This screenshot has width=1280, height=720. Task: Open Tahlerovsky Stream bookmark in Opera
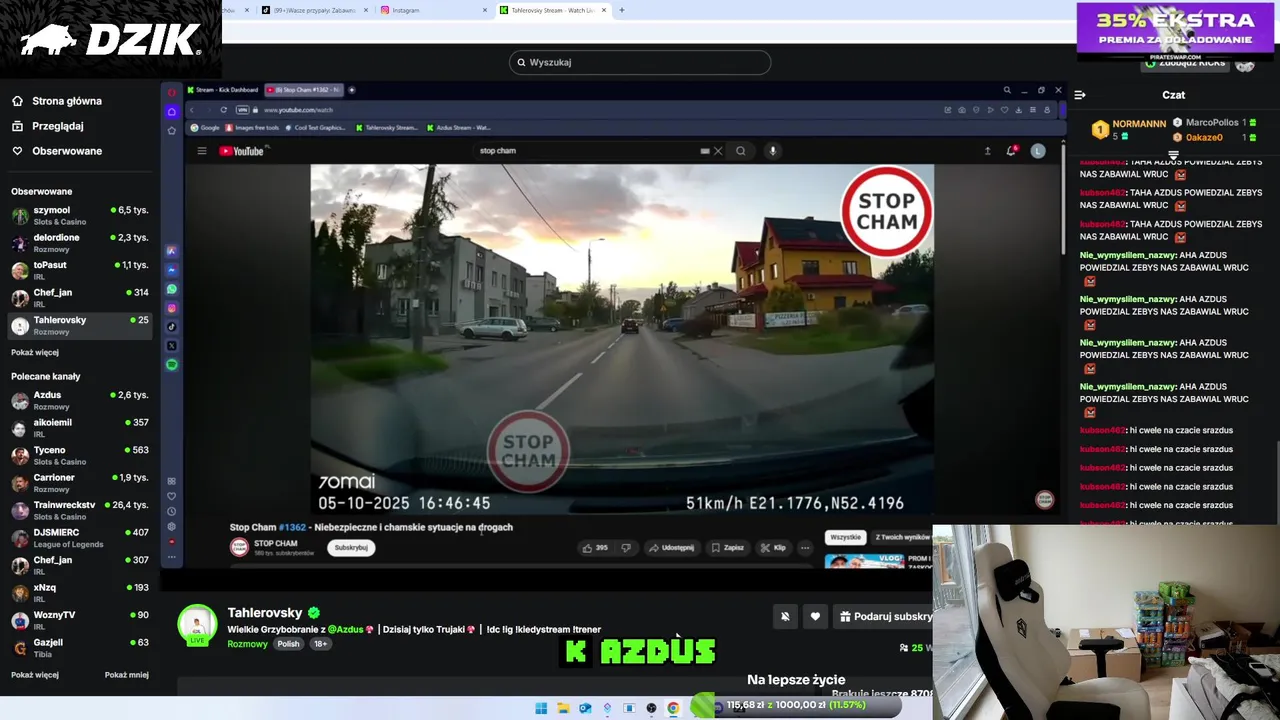386,128
